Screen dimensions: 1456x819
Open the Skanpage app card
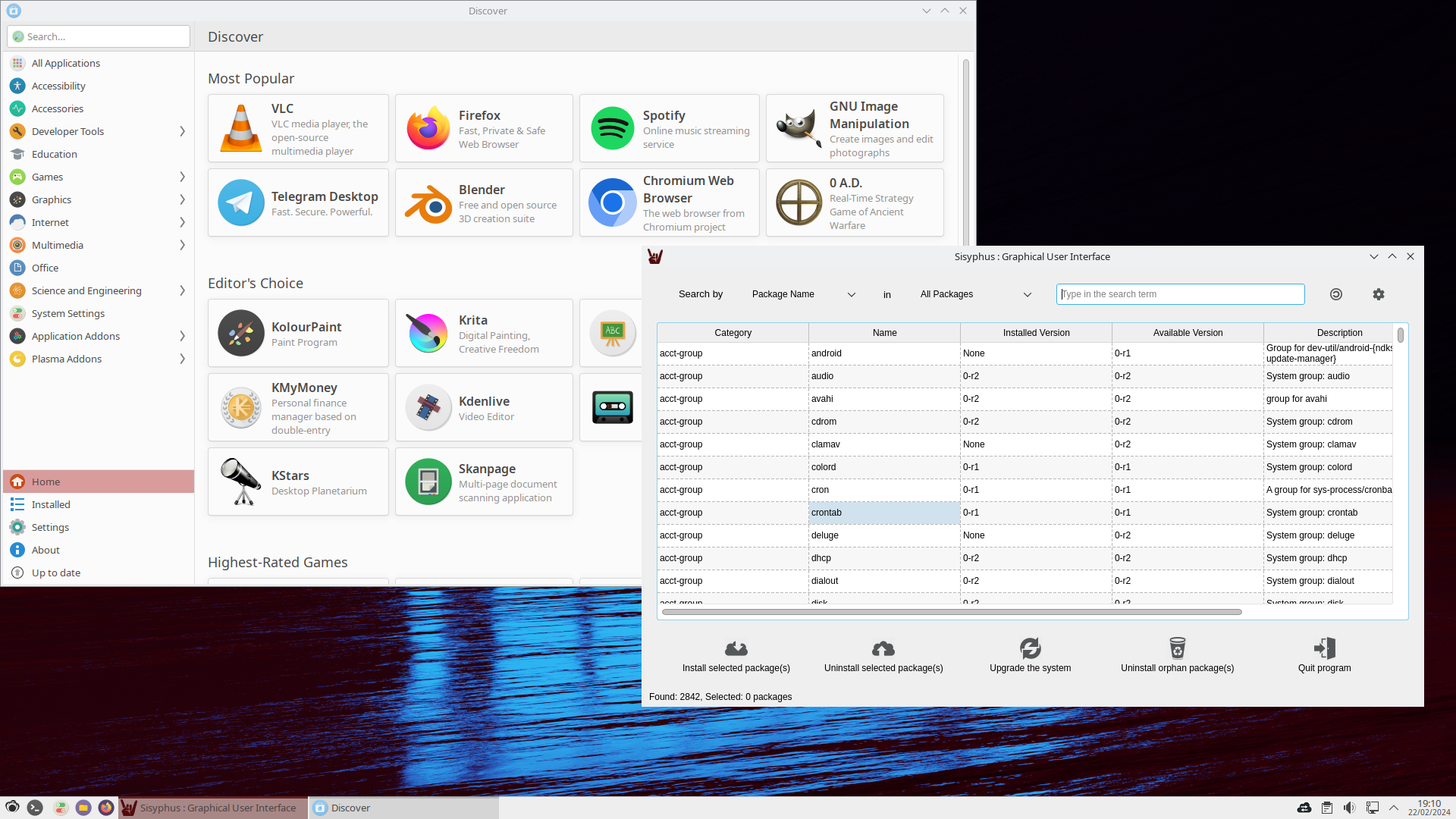click(484, 482)
